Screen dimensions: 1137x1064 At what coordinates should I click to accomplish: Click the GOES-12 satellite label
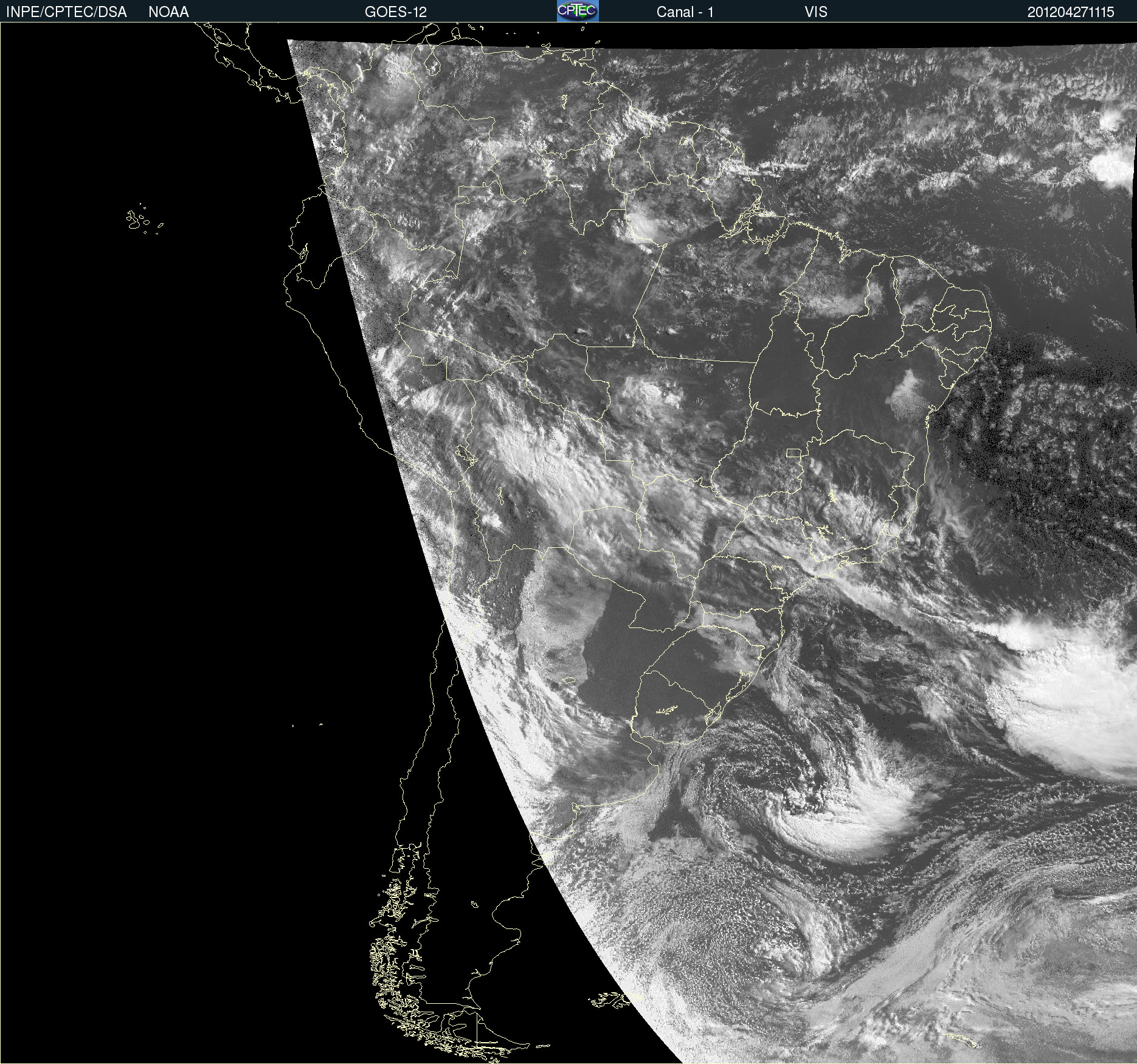(x=396, y=12)
